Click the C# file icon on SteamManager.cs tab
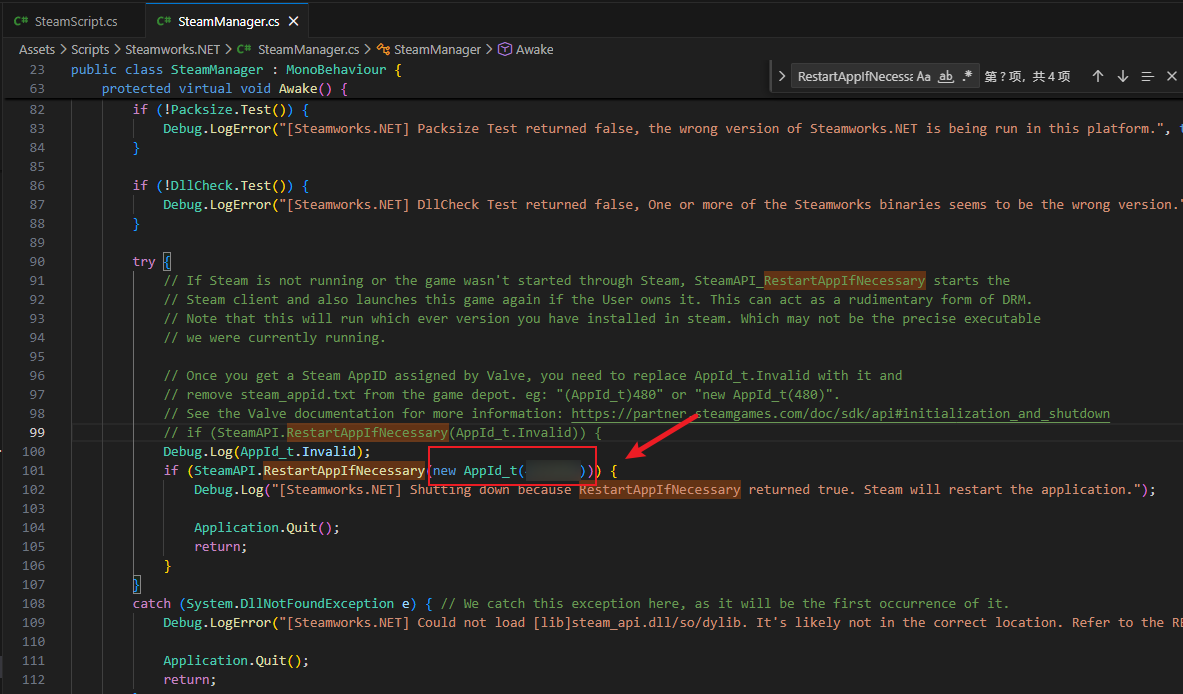 tap(164, 21)
